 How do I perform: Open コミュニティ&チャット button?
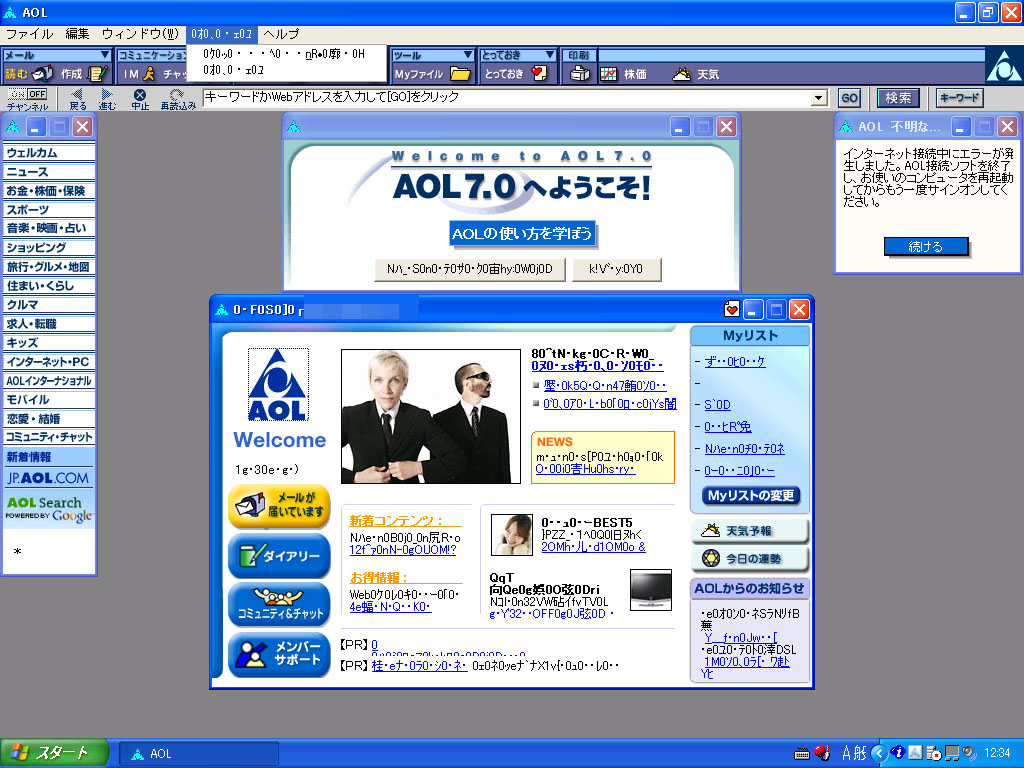click(x=279, y=605)
